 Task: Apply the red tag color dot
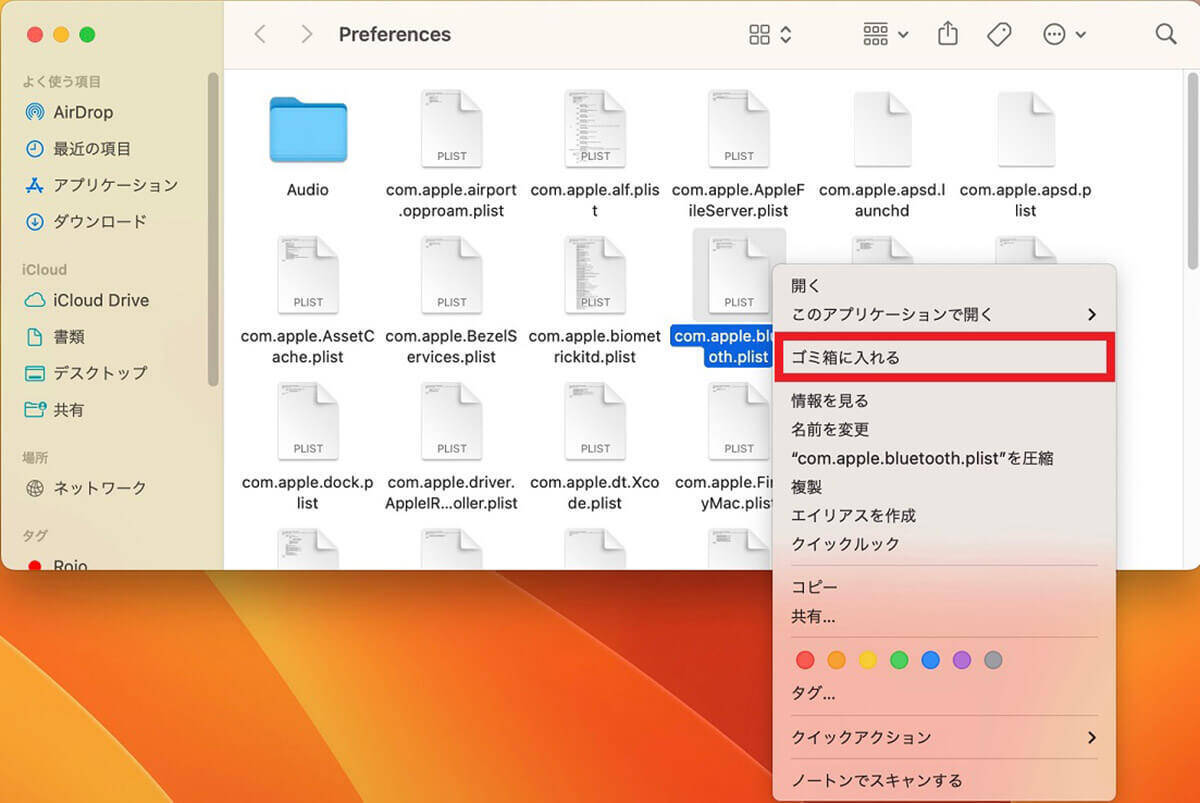click(x=805, y=660)
